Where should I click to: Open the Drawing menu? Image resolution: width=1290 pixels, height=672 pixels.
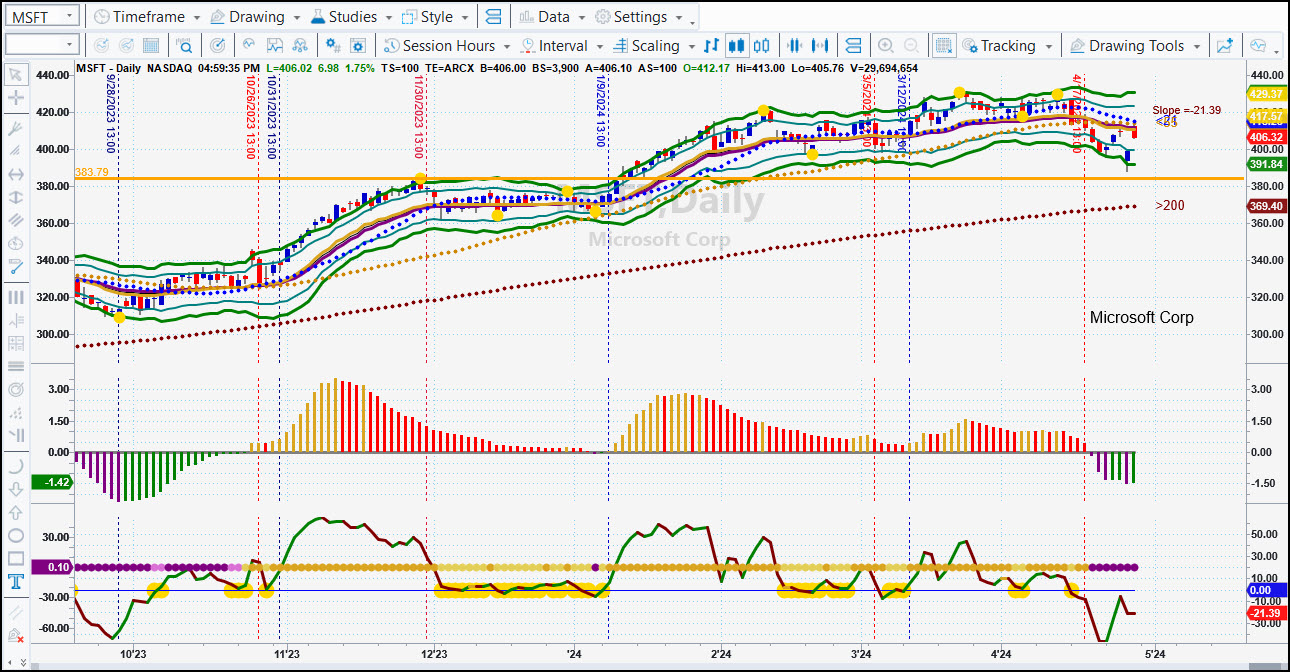click(x=254, y=17)
